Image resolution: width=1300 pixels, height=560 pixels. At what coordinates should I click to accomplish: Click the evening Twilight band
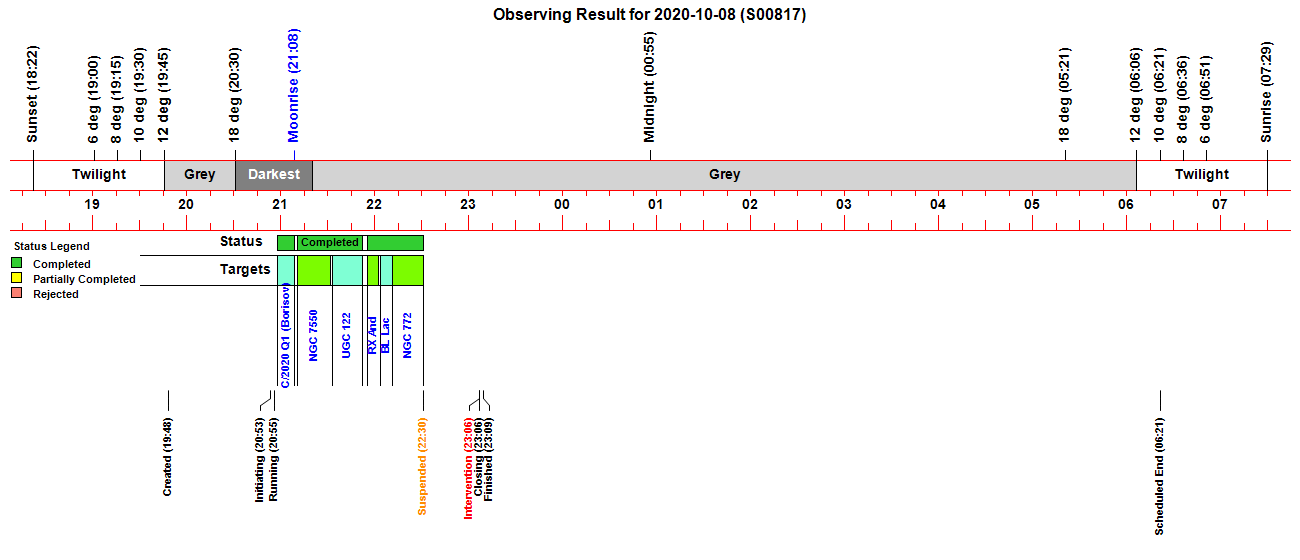click(x=99, y=175)
